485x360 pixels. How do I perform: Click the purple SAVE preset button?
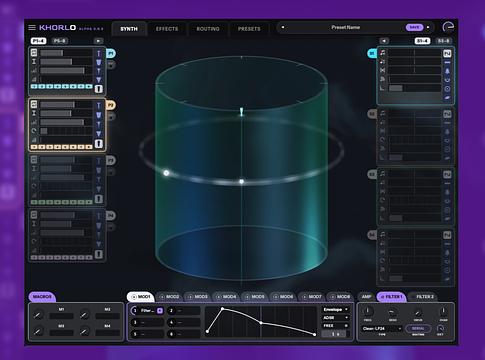414,27
